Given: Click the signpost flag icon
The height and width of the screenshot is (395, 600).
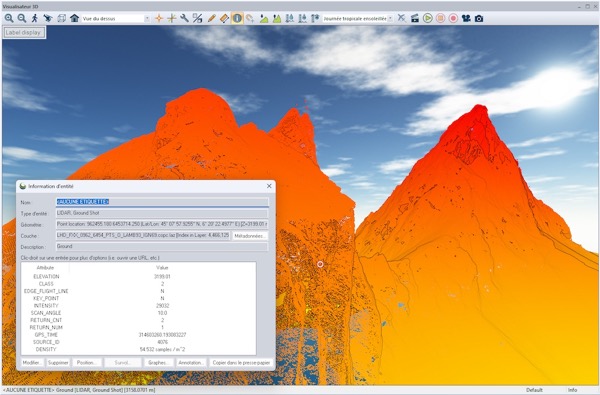Looking at the screenshot, I should 315,18.
